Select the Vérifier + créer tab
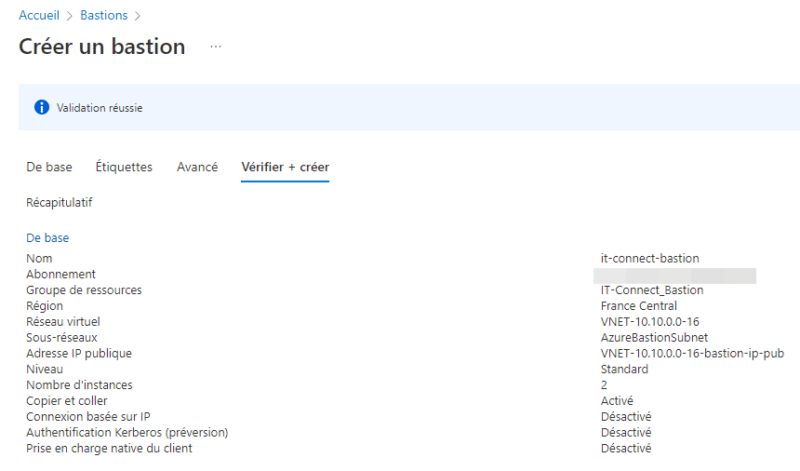800x471 pixels. tap(285, 167)
